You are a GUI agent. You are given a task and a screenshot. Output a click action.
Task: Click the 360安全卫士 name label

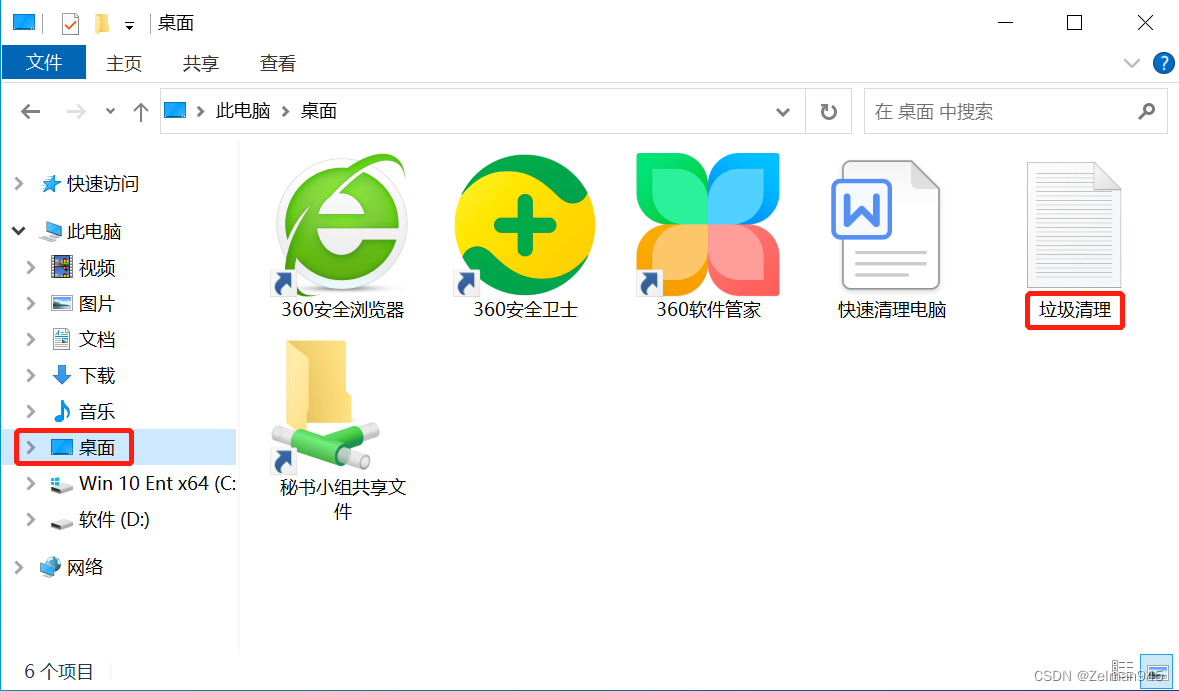(x=525, y=309)
